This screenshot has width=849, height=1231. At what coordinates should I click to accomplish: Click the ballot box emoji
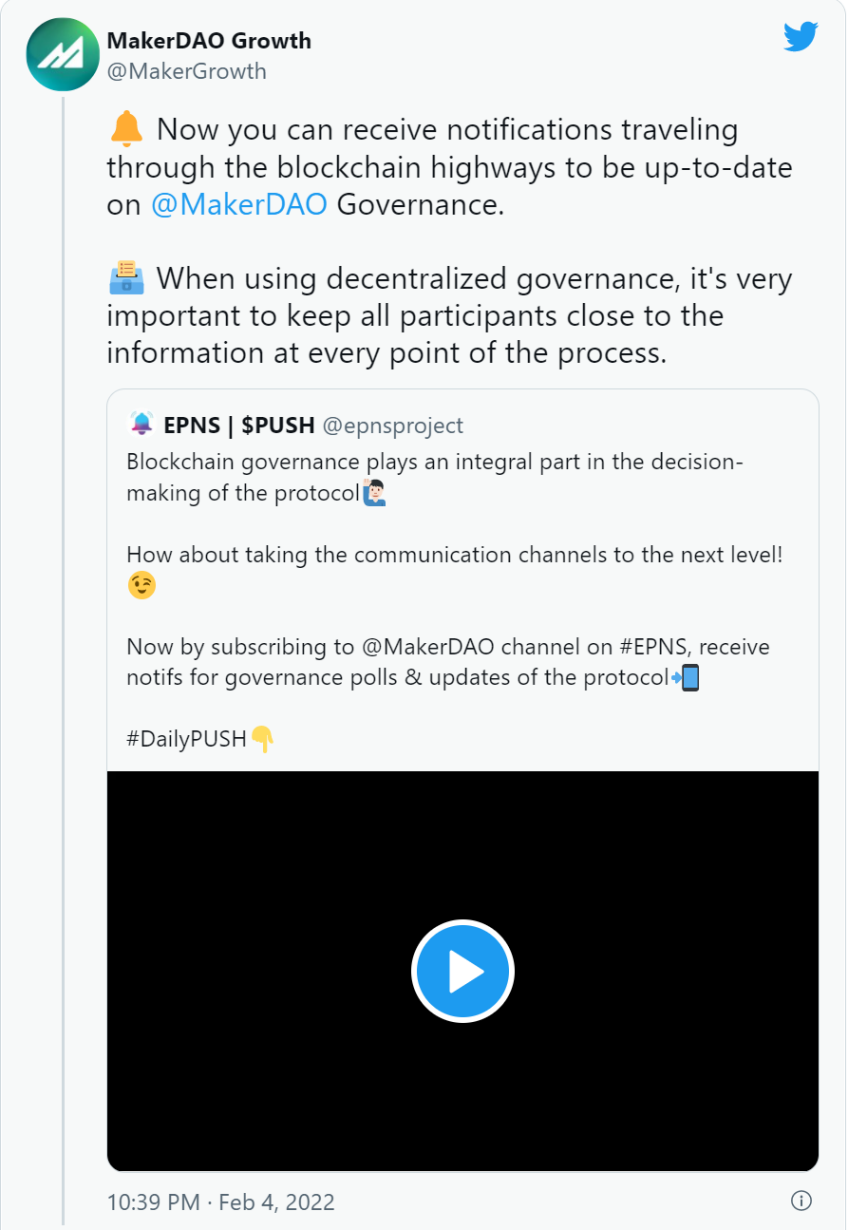point(126,277)
